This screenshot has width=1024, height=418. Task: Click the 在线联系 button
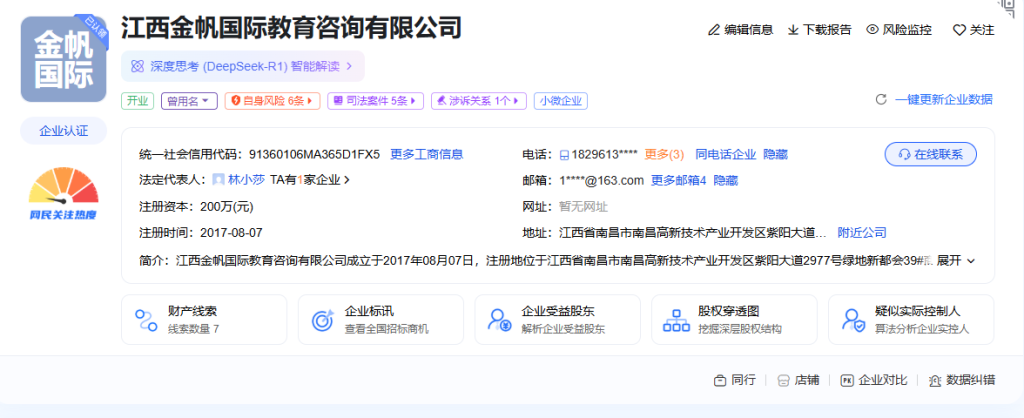click(x=930, y=154)
